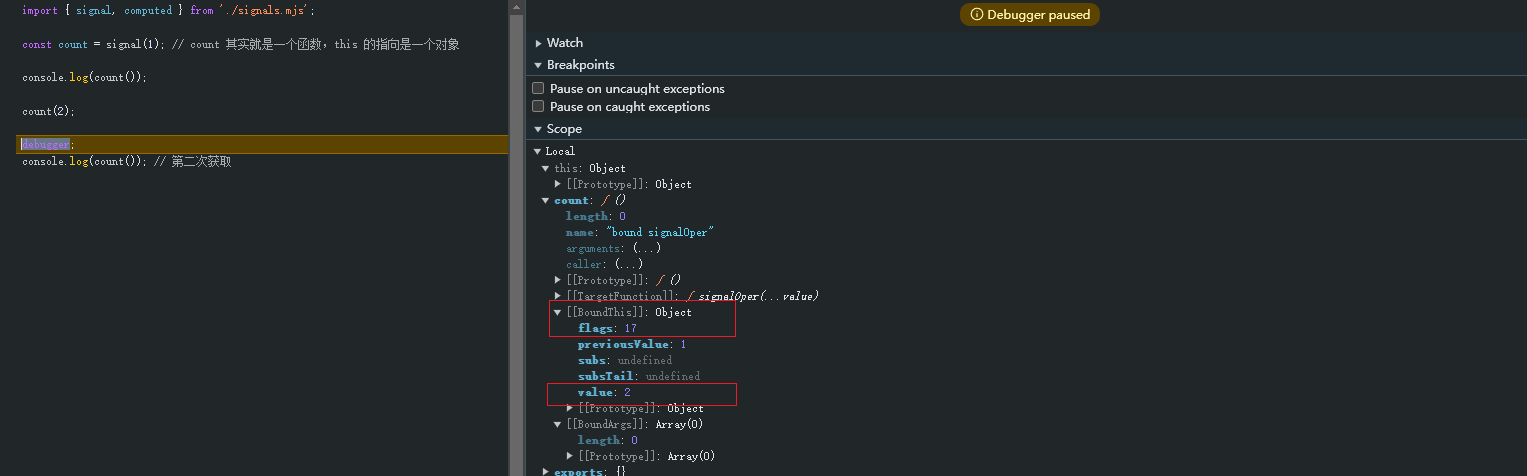The image size is (1527, 476).
Task: Click the info icon in Debugger paused badge
Action: point(977,15)
